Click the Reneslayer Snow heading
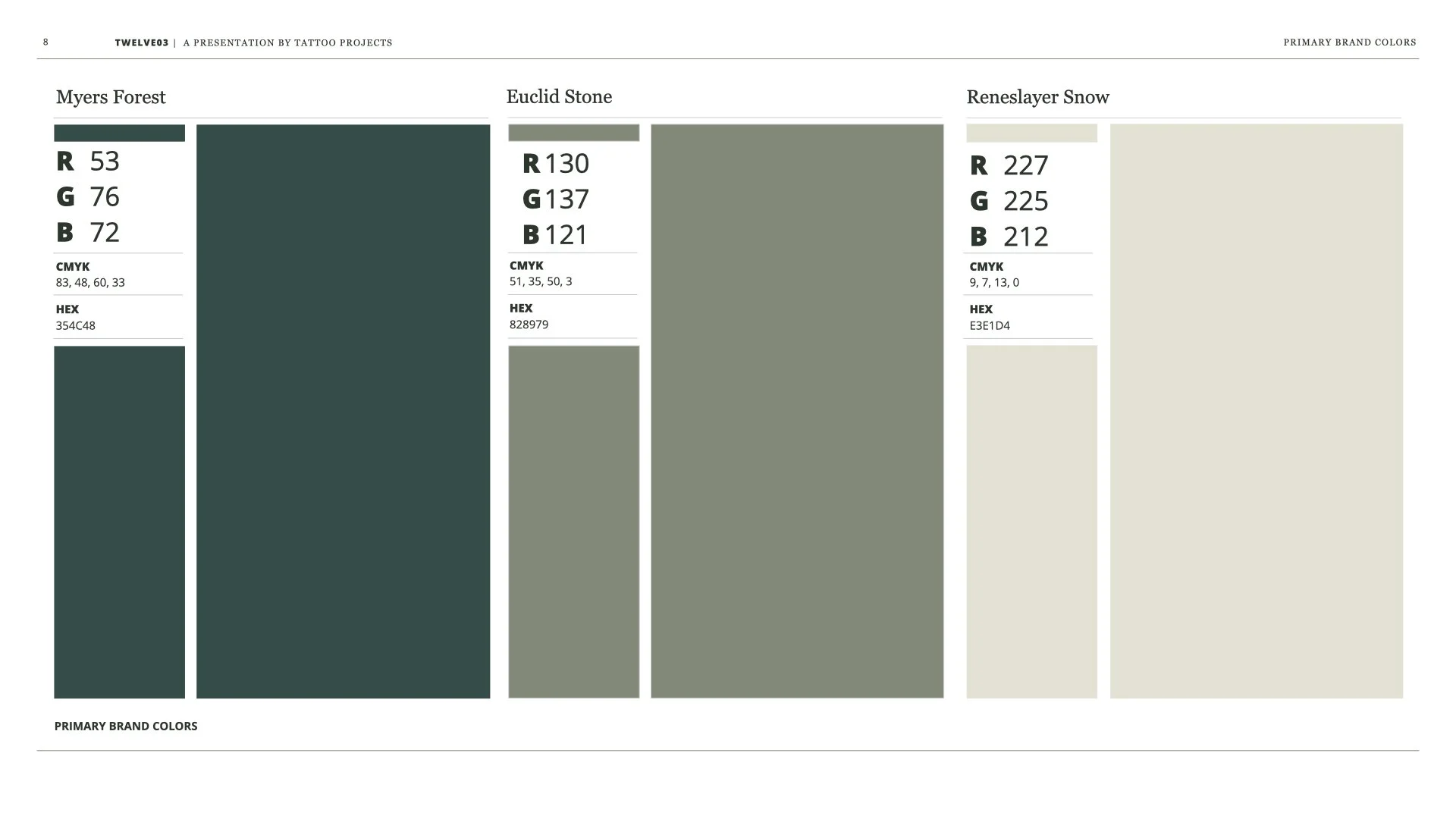Screen dimensions: 1456x819 [x=1037, y=97]
